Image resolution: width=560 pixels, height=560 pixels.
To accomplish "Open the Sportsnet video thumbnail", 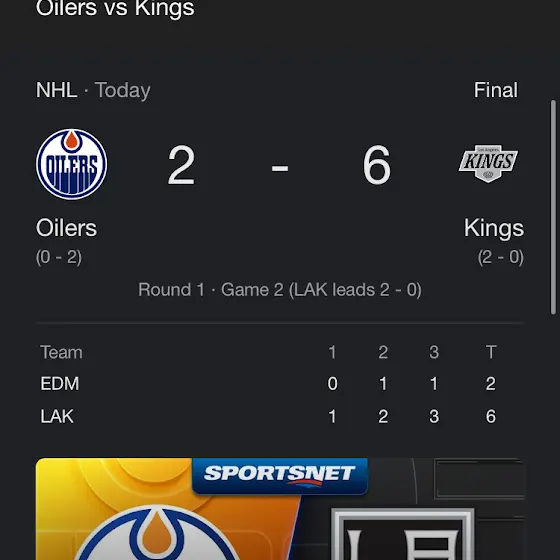I will click(x=280, y=509).
